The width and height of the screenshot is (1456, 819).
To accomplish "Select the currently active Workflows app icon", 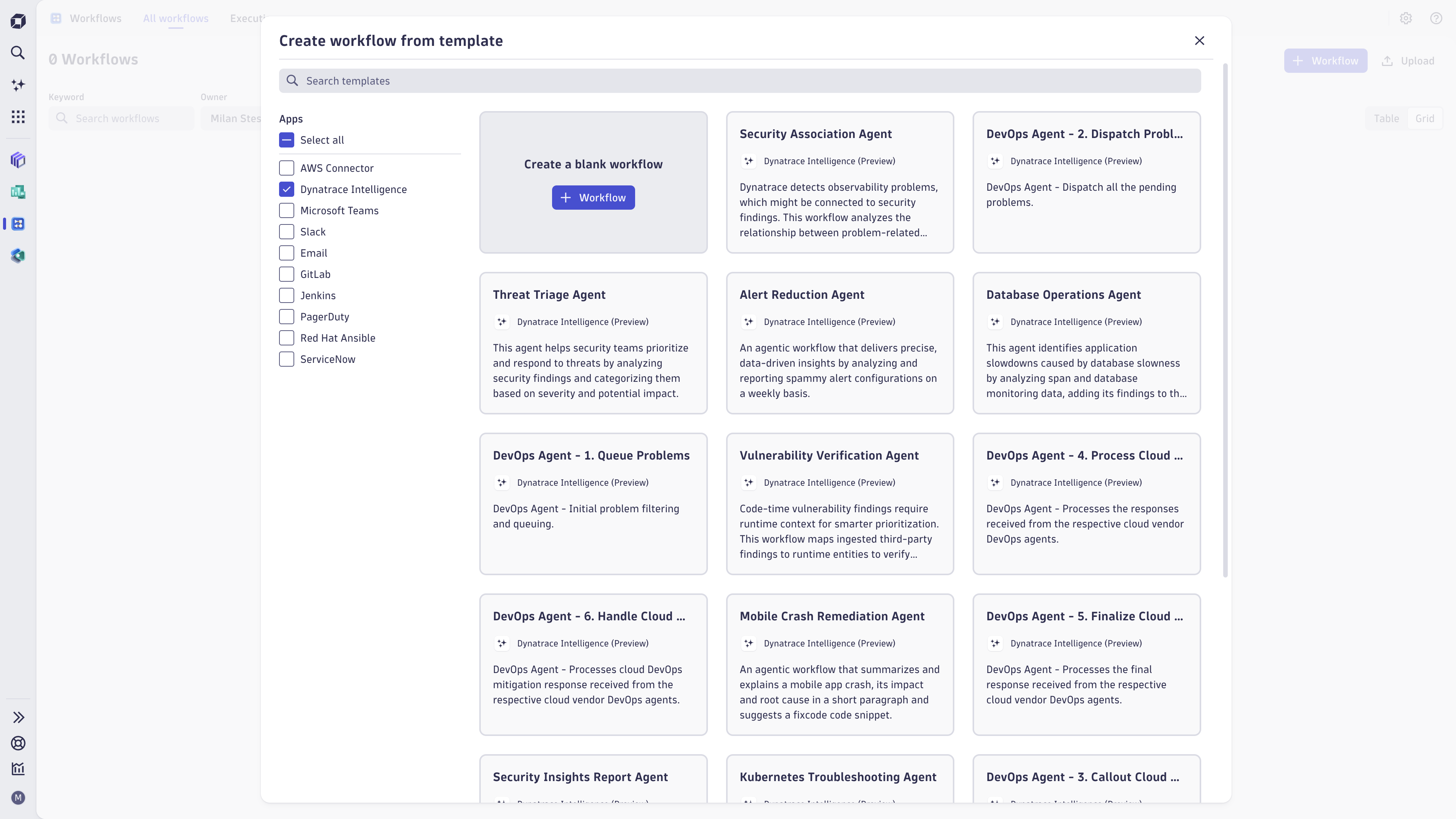I will [x=17, y=224].
